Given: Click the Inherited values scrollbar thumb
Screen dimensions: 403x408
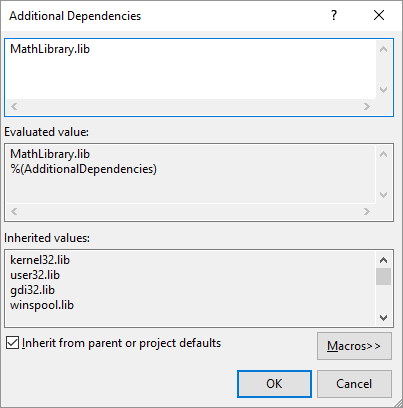Looking at the screenshot, I should tap(383, 276).
